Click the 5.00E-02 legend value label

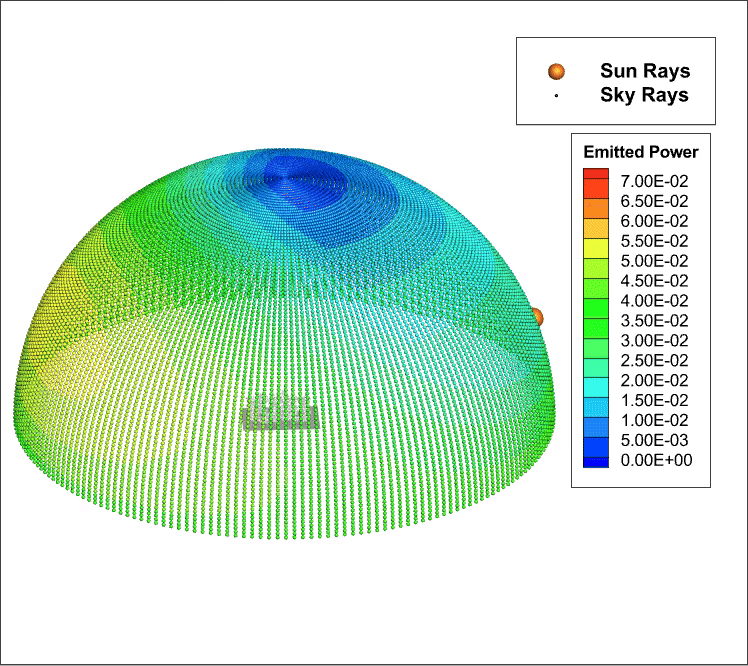pos(657,260)
